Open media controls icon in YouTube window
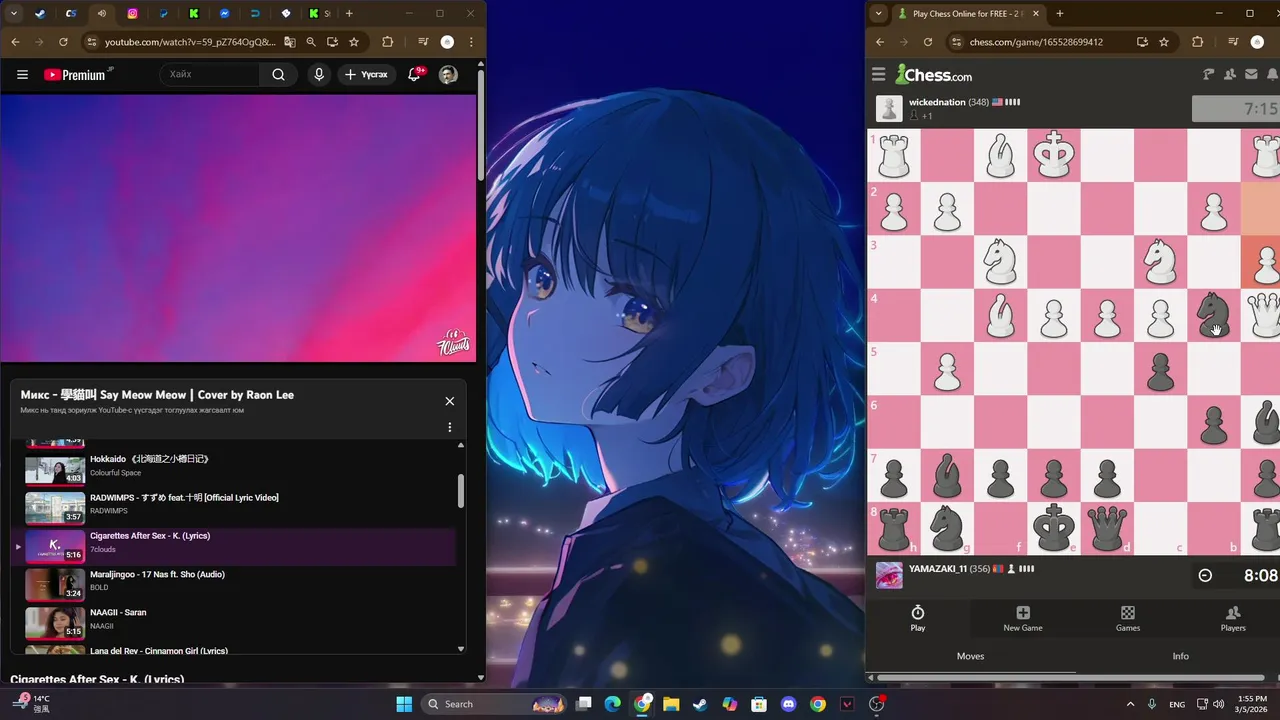The height and width of the screenshot is (720, 1280). [x=423, y=42]
